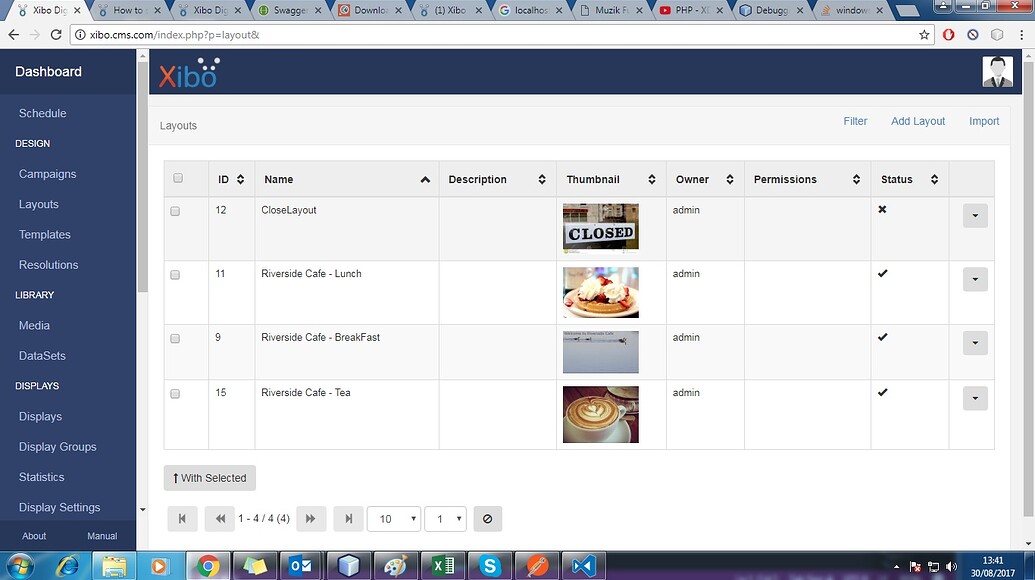Select the Riverside Cafe - Lunch checkbox

(x=175, y=275)
